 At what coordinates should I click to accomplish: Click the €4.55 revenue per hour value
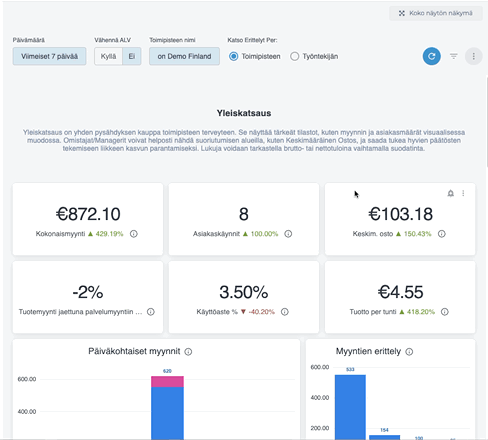[400, 292]
